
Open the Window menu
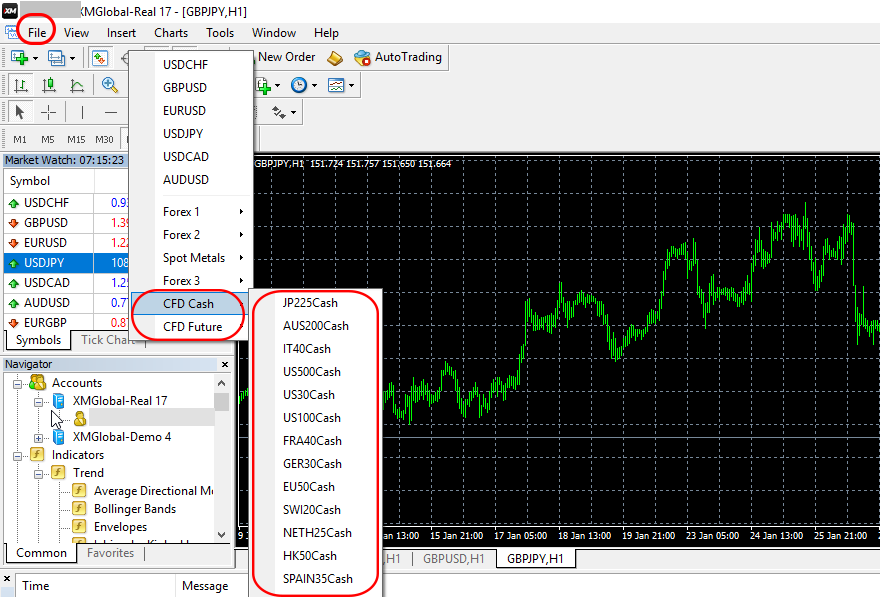[x=274, y=33]
